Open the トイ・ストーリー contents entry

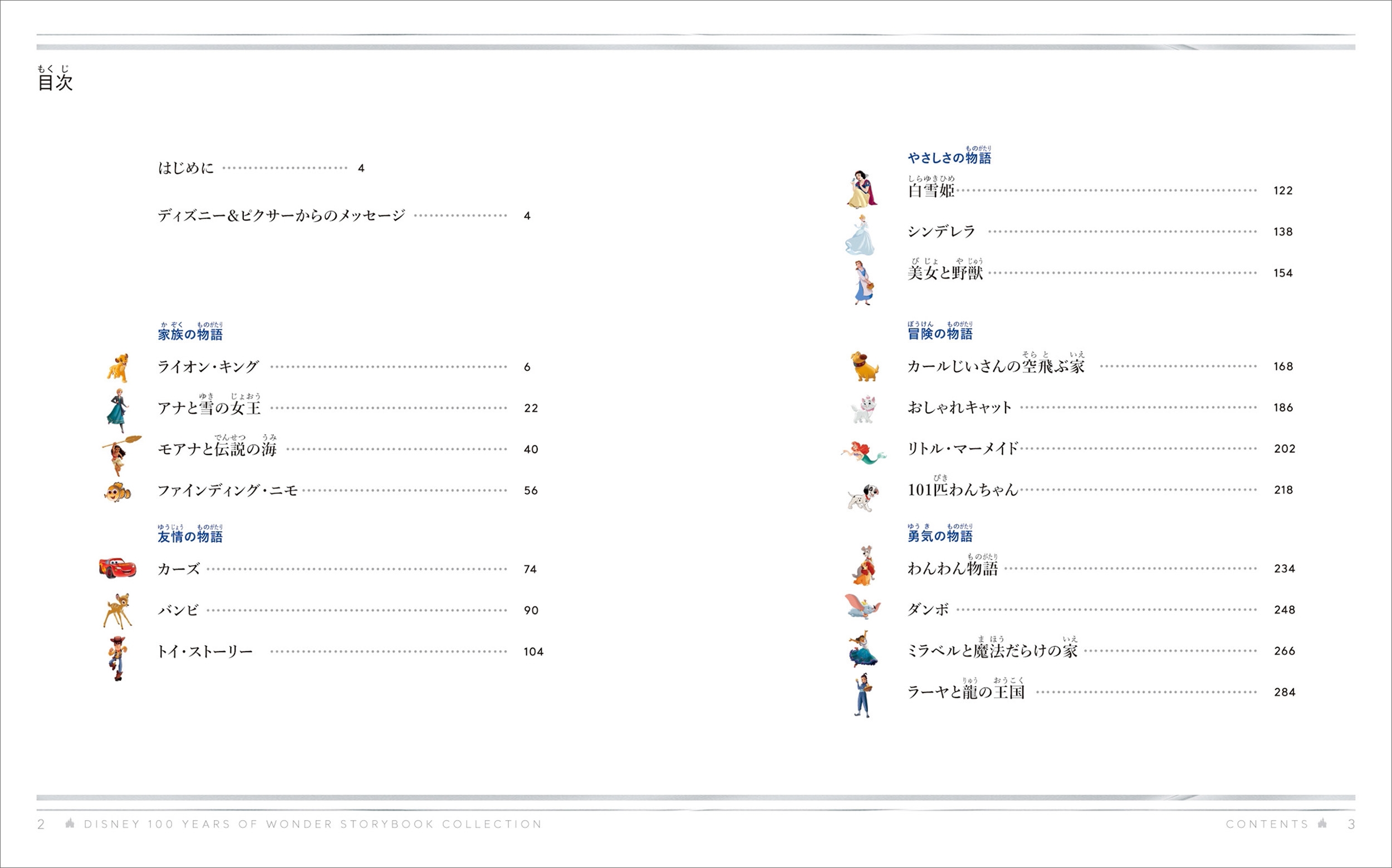[x=205, y=651]
